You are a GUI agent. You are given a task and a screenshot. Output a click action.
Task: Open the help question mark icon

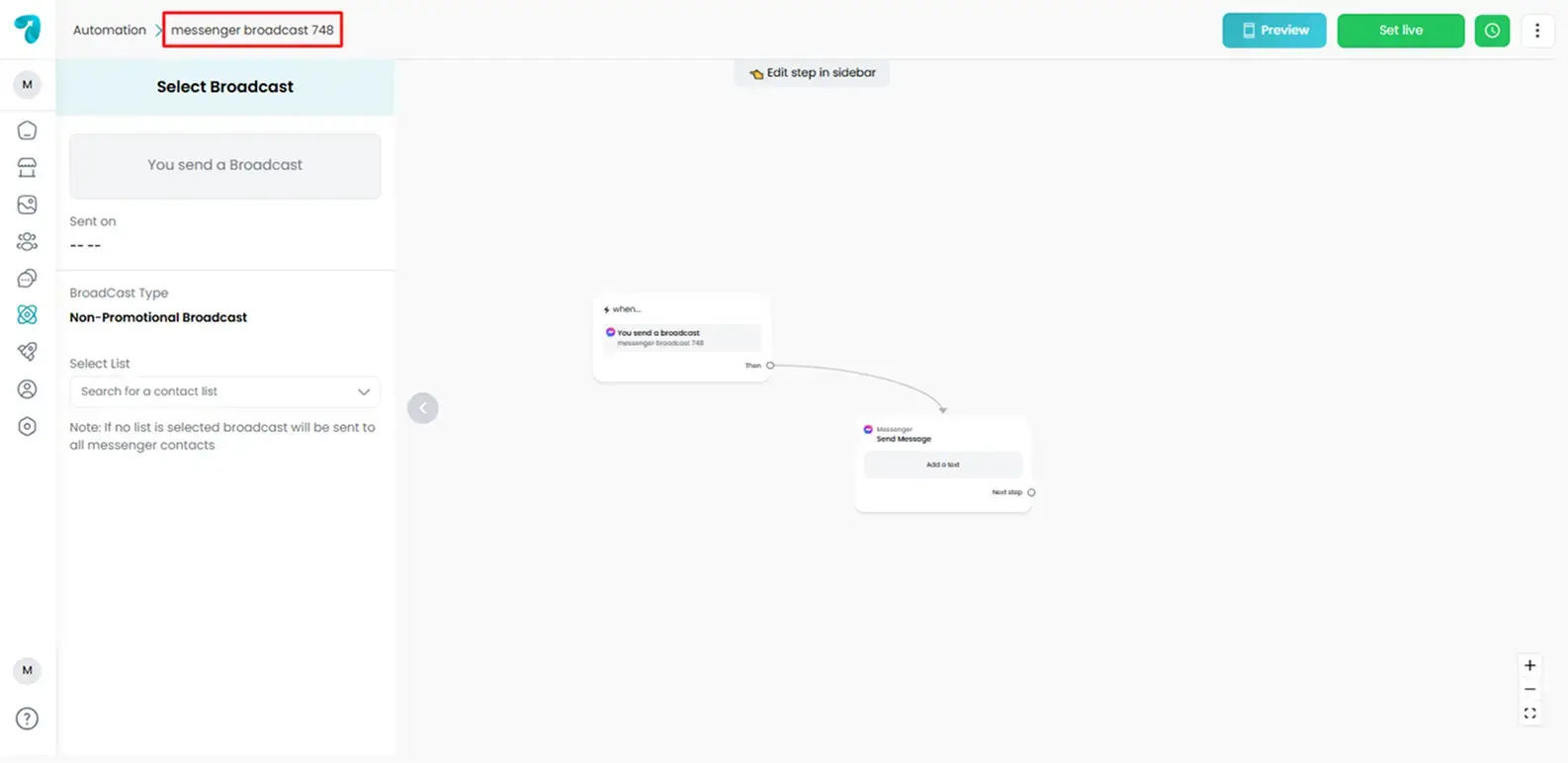point(27,719)
